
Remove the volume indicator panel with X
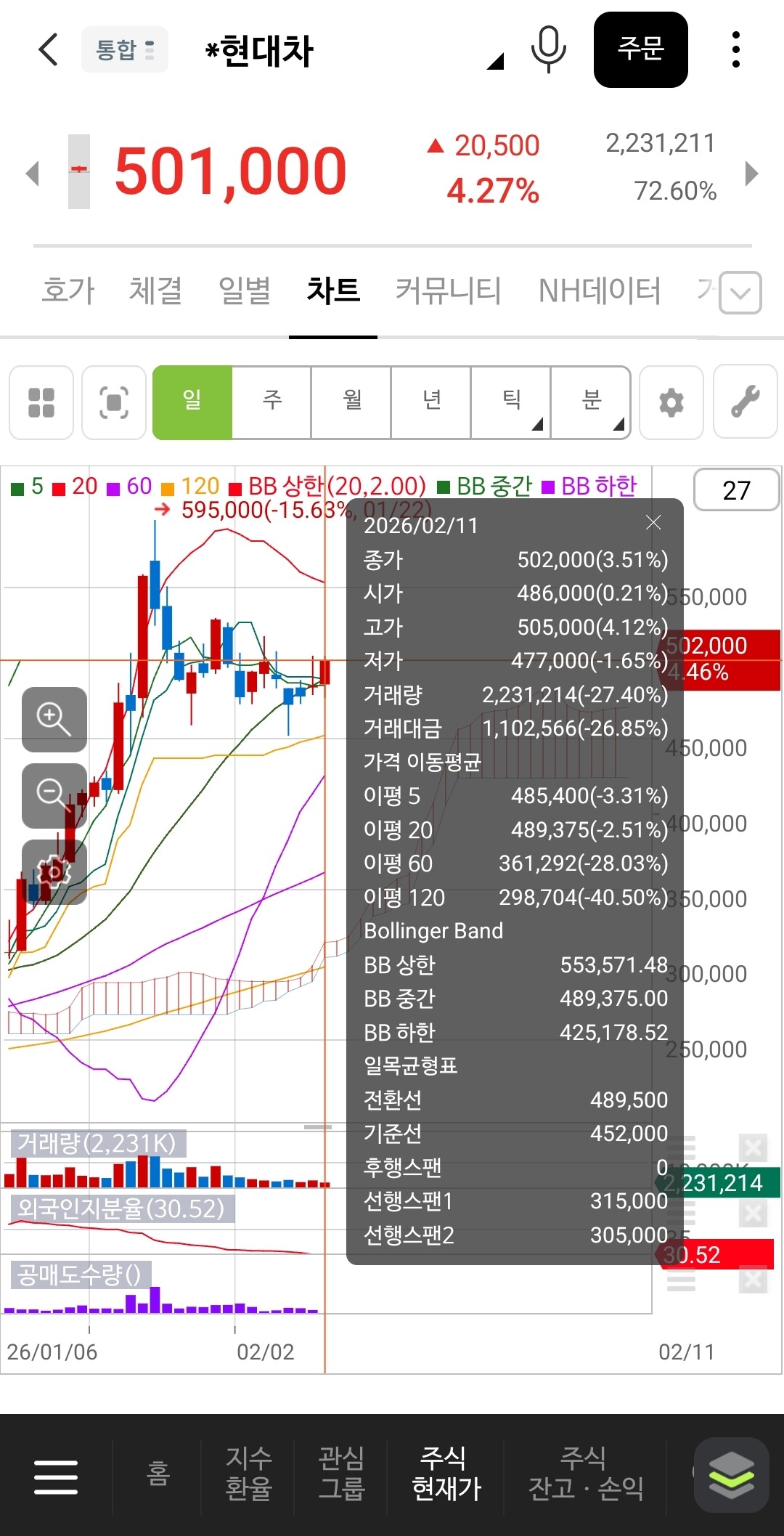point(754,1148)
